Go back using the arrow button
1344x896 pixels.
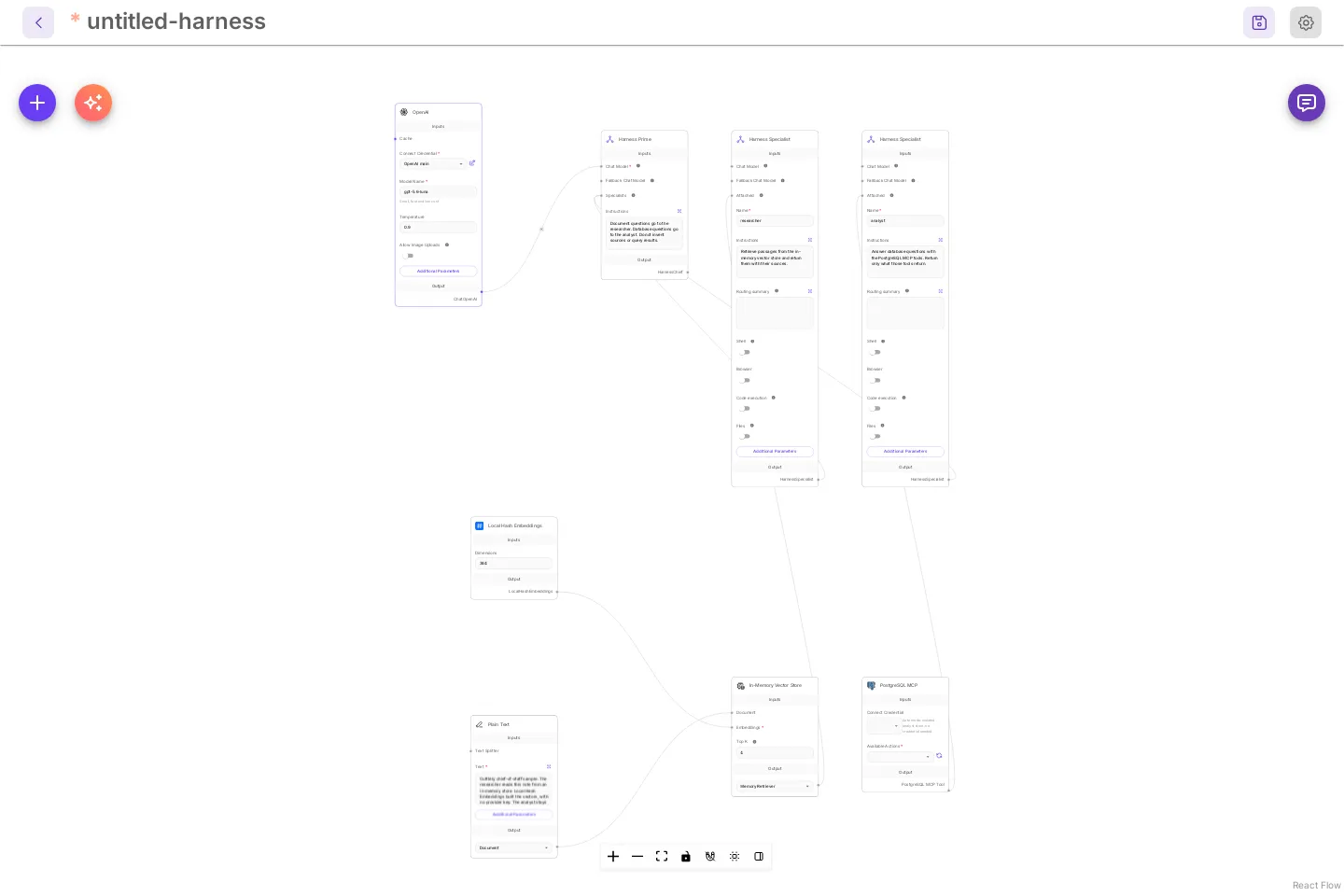click(x=38, y=22)
